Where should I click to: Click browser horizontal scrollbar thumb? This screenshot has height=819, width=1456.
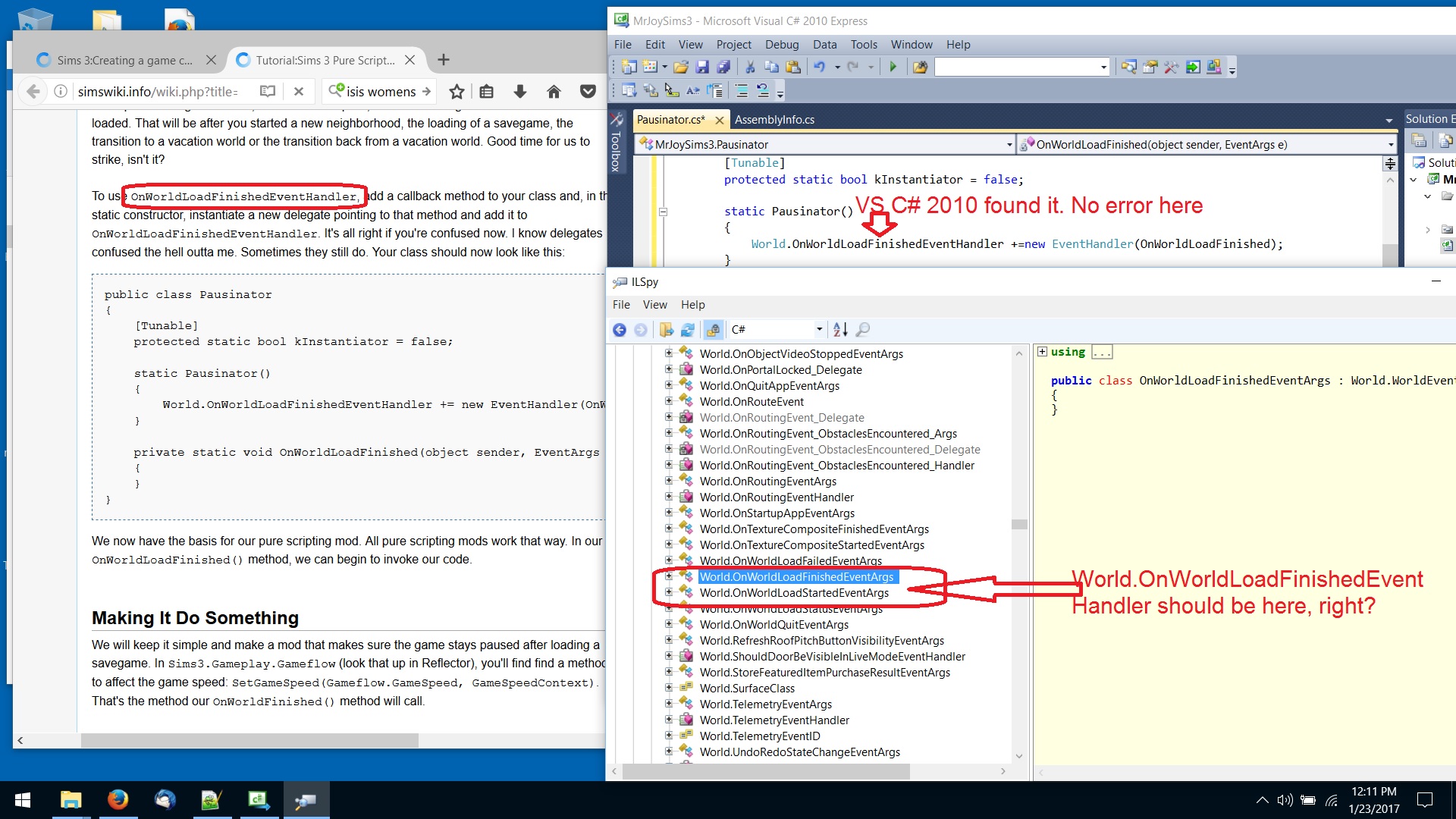[x=250, y=740]
